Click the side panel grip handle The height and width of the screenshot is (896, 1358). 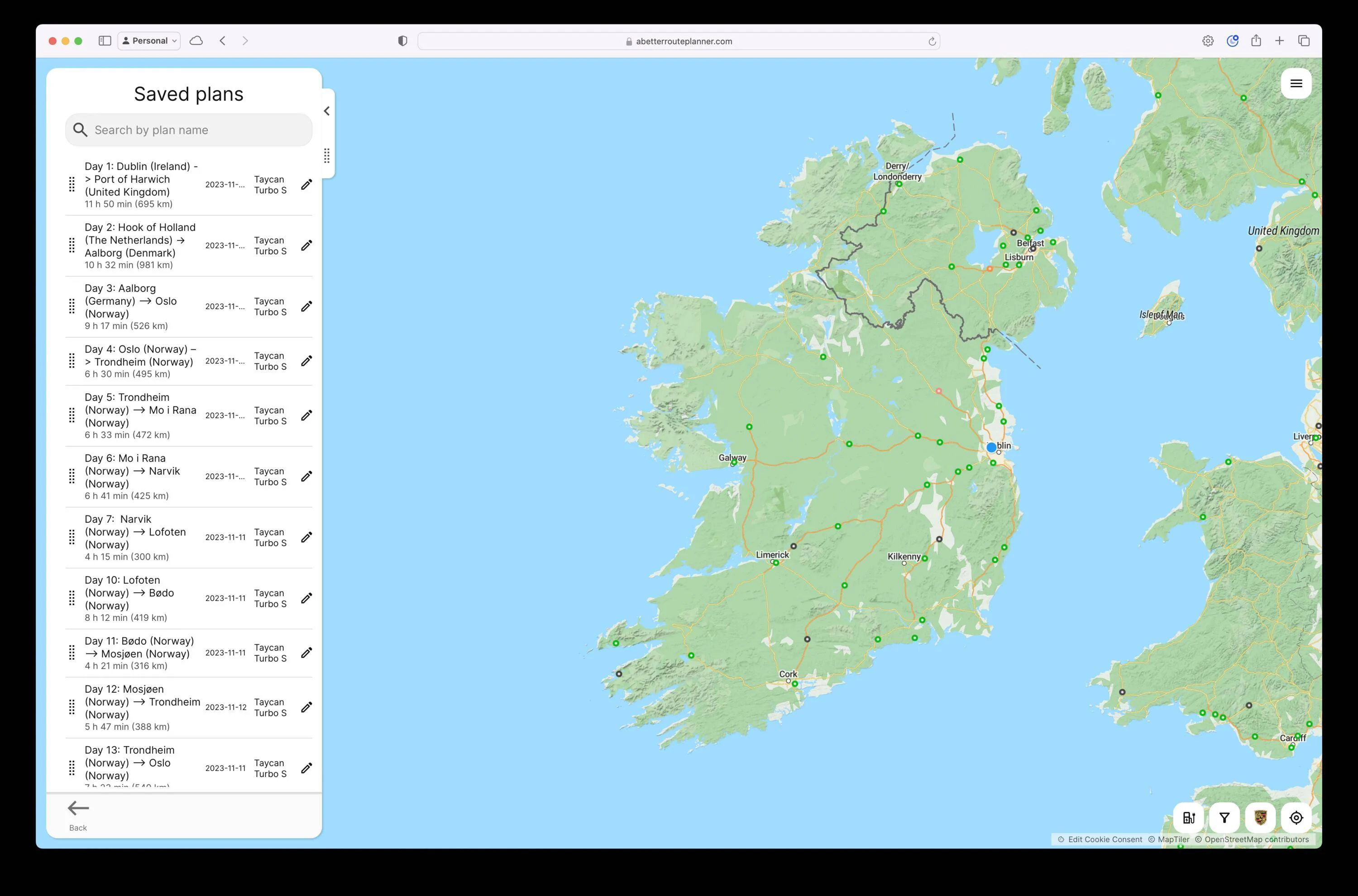(x=327, y=155)
